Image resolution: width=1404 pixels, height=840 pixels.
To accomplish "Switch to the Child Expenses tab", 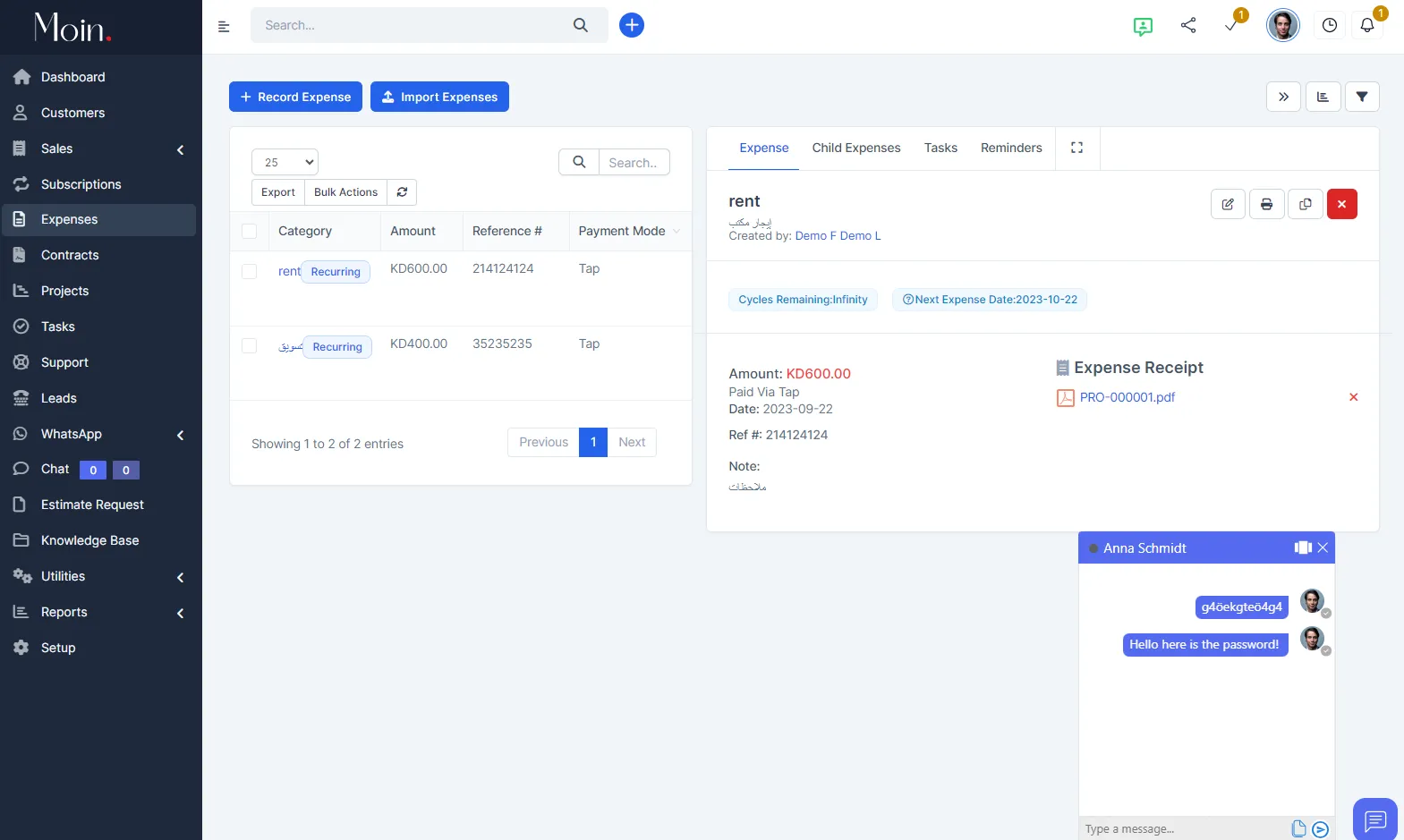I will point(856,148).
